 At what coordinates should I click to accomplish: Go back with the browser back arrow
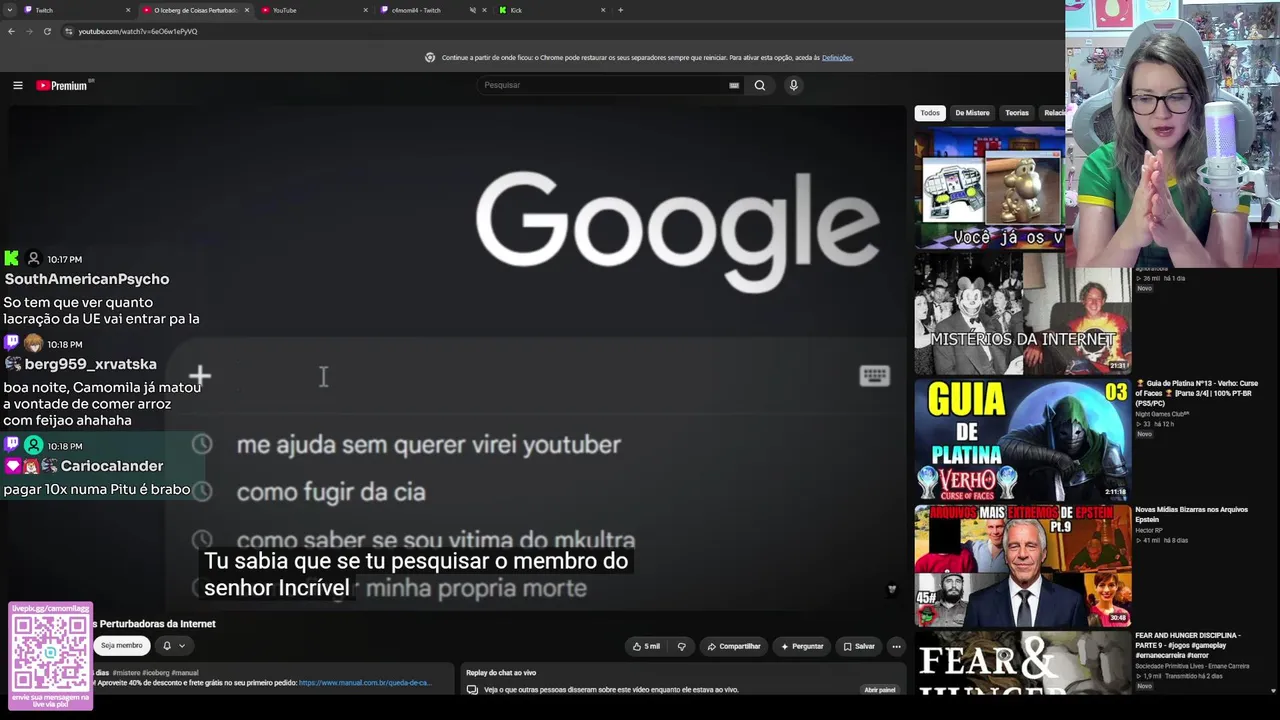11,31
